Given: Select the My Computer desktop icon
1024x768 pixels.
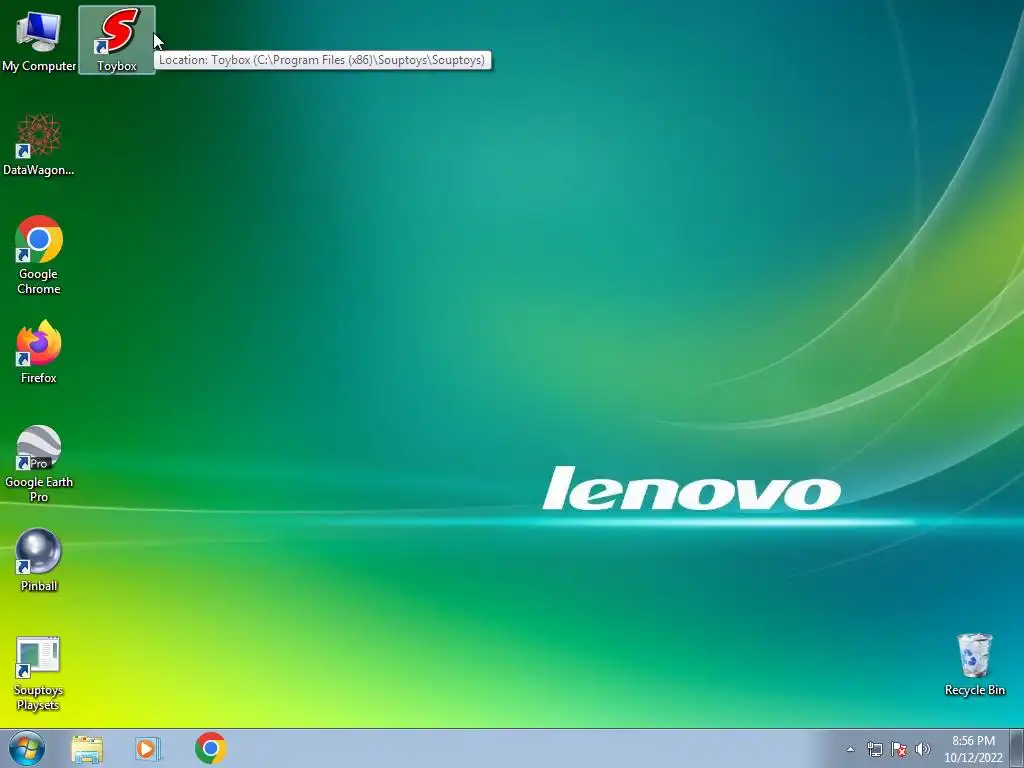Looking at the screenshot, I should coord(39,40).
